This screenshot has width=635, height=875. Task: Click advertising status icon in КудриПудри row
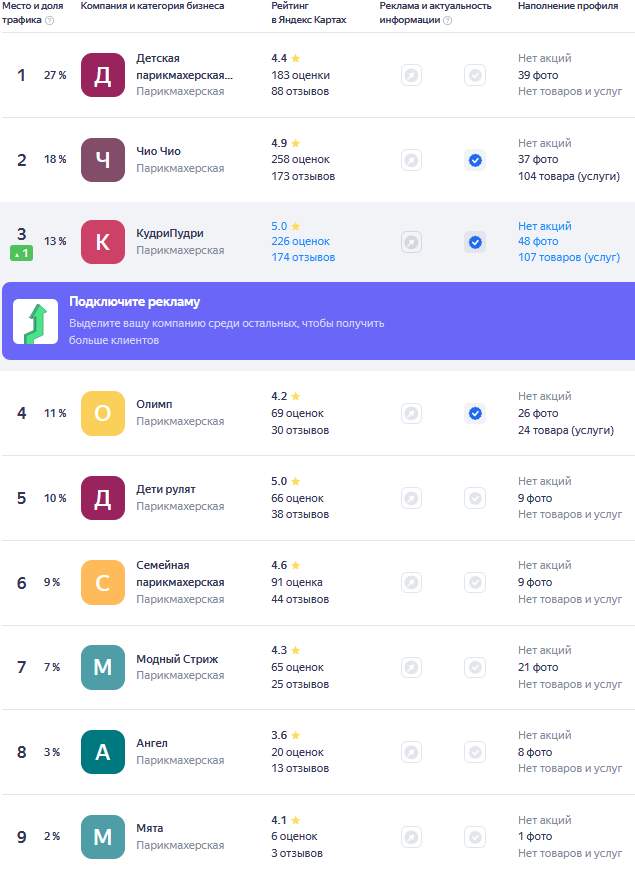(411, 242)
